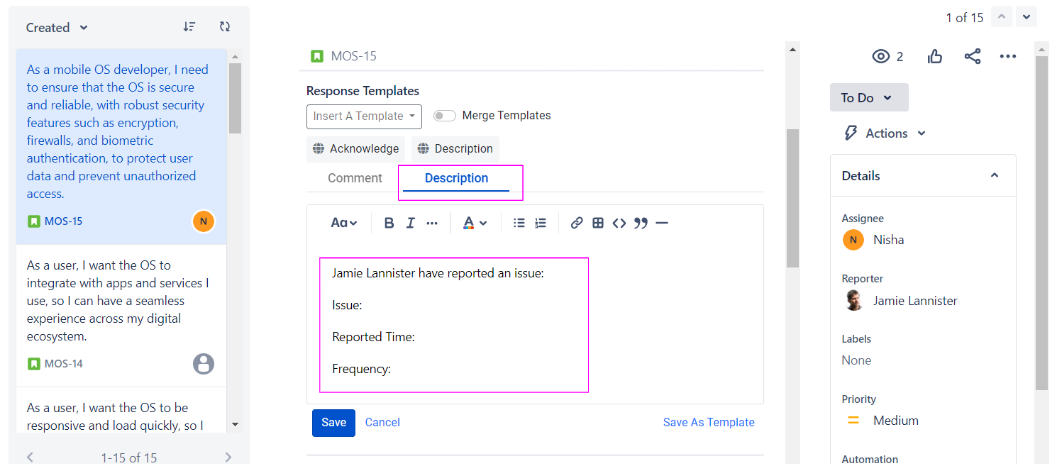The width and height of the screenshot is (1054, 464).
Task: Click the code snippet icon
Action: click(619, 223)
